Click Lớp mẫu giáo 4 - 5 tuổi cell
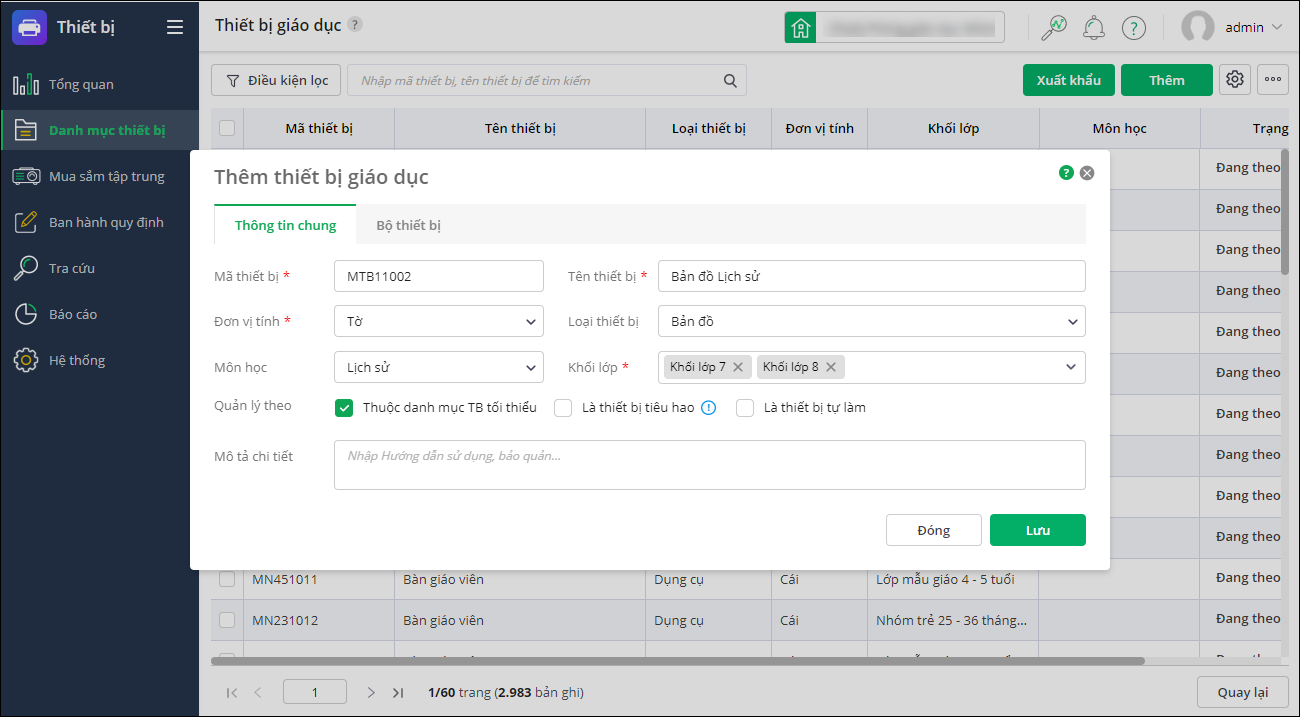This screenshot has height=717, width=1300. click(x=953, y=579)
